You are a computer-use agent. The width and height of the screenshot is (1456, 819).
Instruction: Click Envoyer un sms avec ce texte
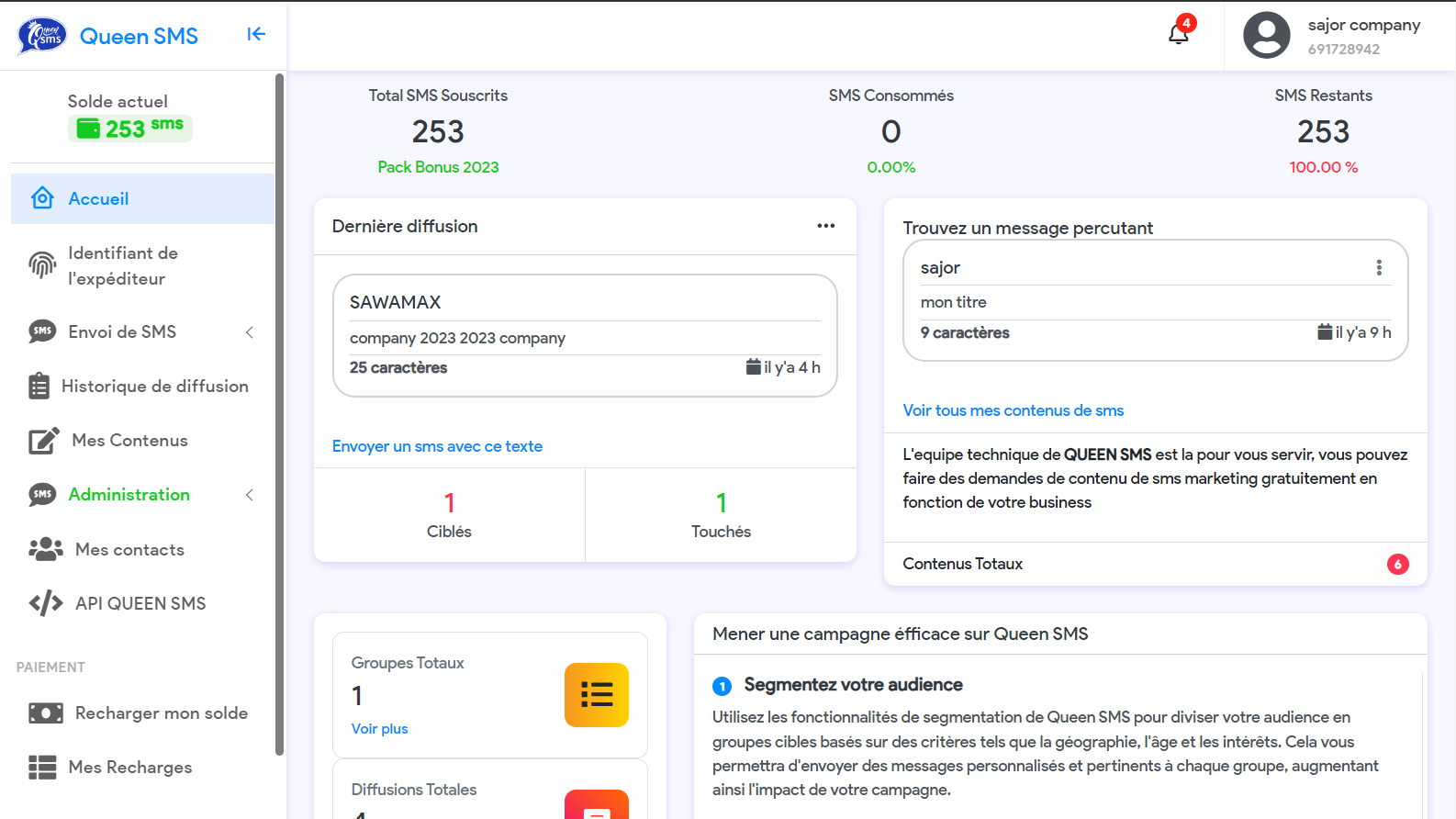click(437, 446)
